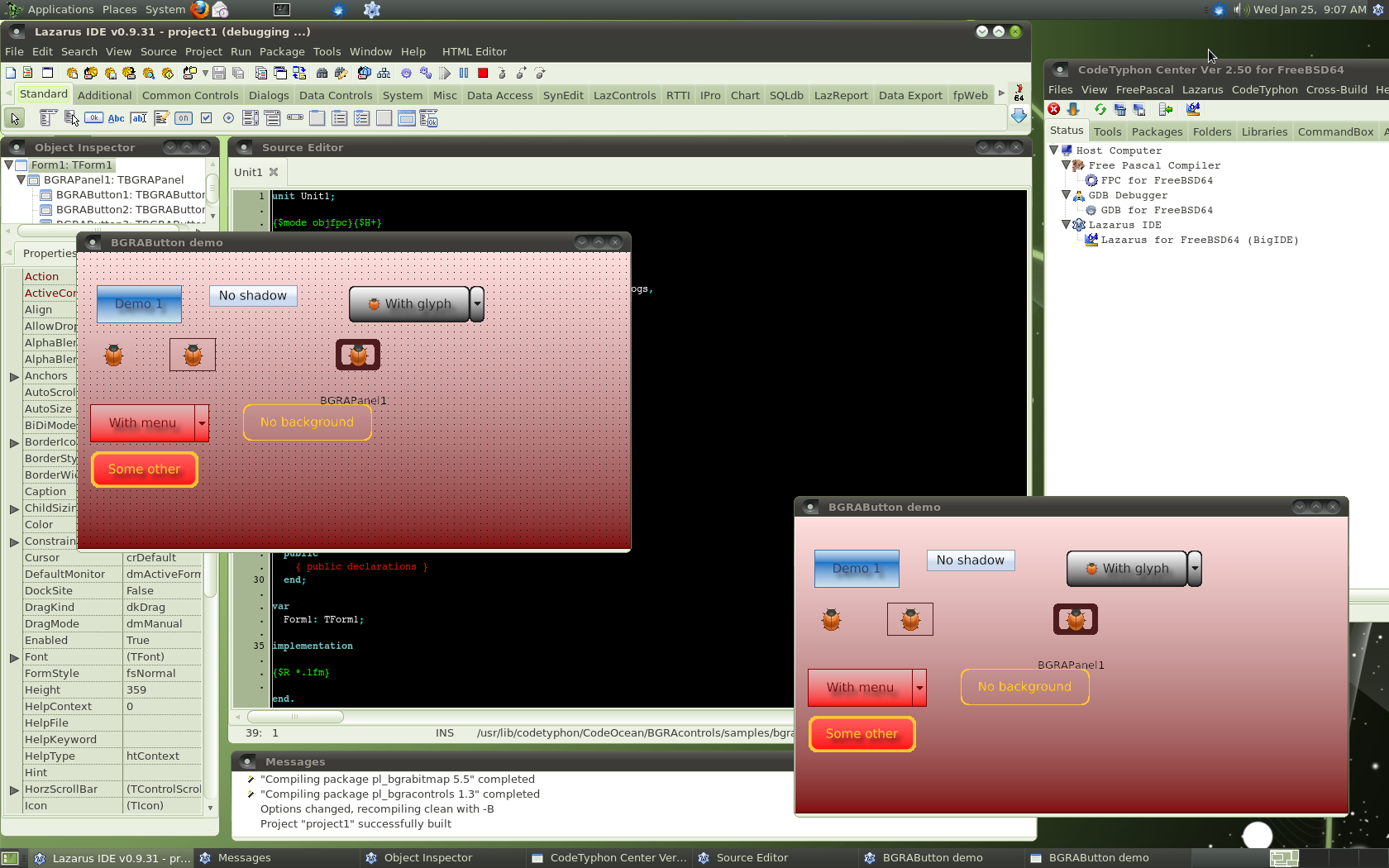Click Demo 1 button in right demo window

pos(857,569)
